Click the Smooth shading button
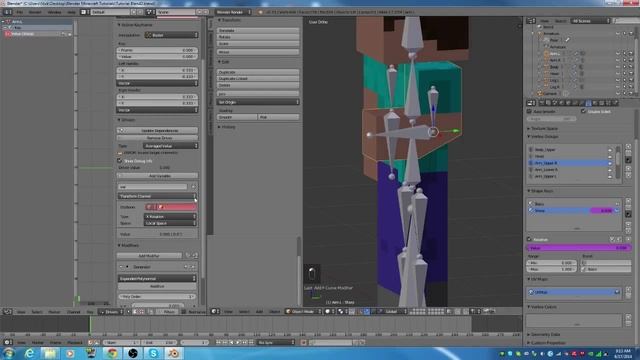The width and height of the screenshot is (640, 360). [x=237, y=117]
